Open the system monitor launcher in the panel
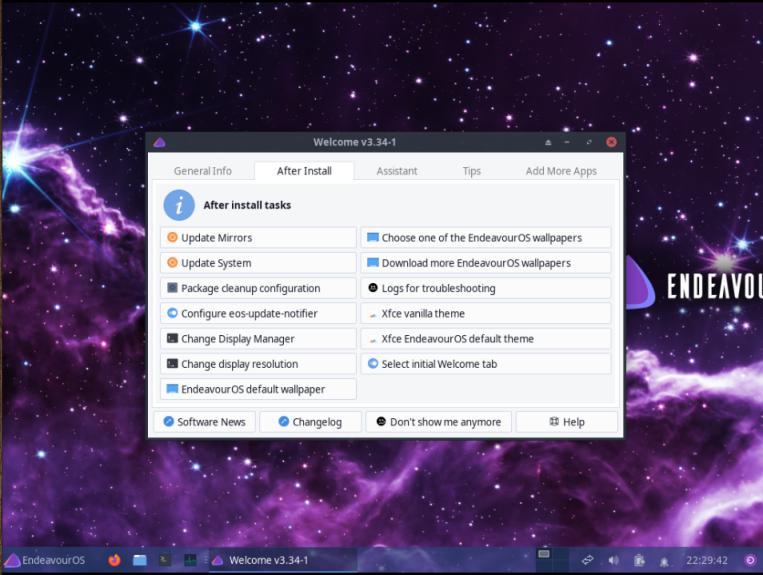Image resolution: width=763 pixels, height=575 pixels. point(190,560)
